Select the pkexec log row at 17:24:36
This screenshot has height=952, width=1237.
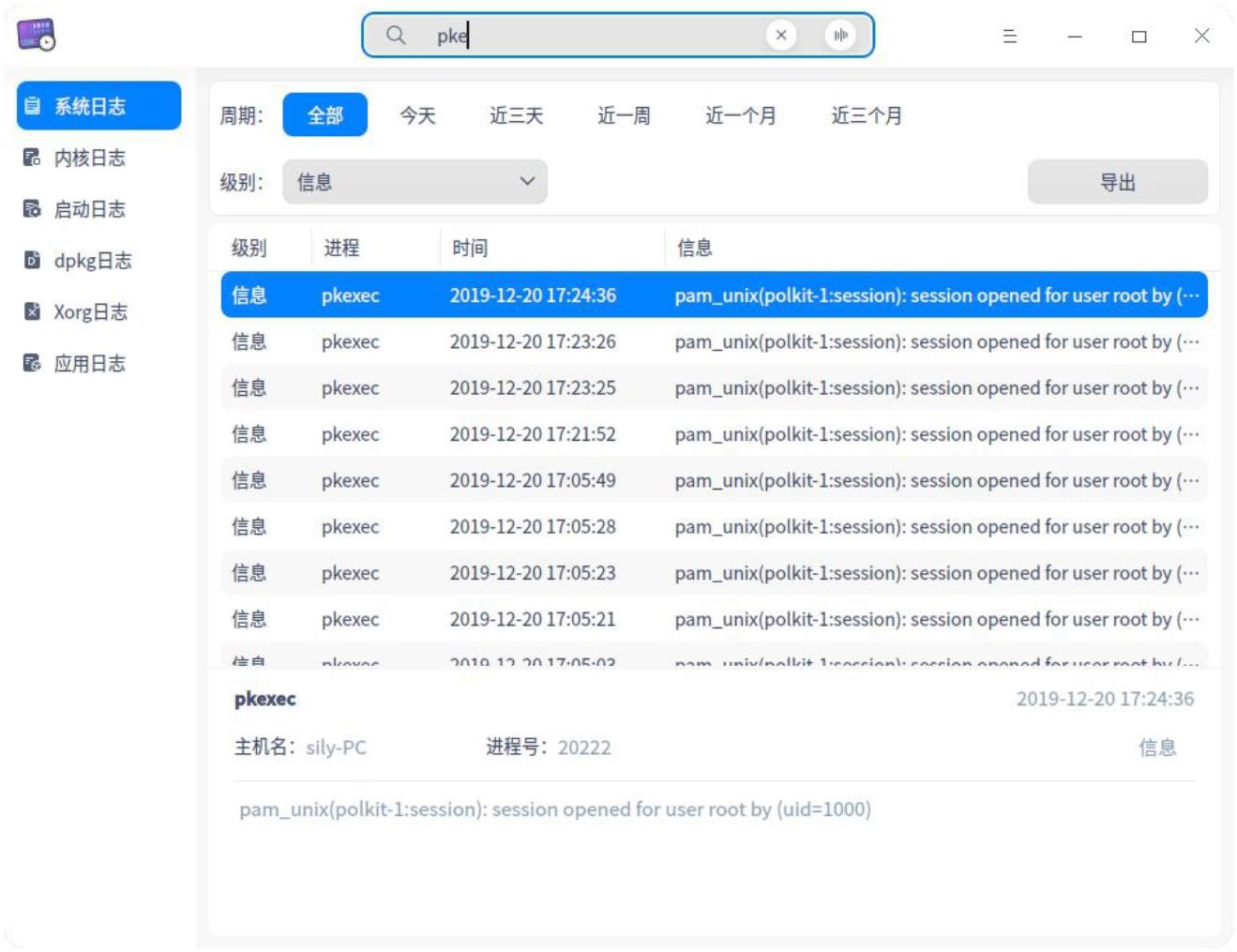[x=714, y=295]
